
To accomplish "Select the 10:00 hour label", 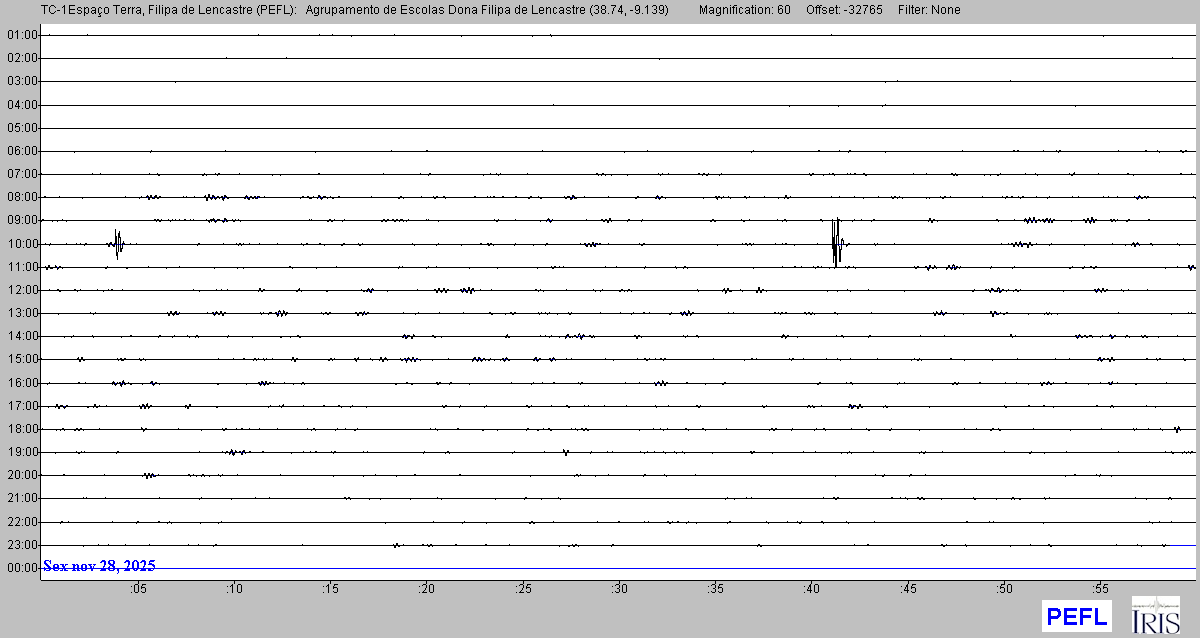I will click(22, 244).
